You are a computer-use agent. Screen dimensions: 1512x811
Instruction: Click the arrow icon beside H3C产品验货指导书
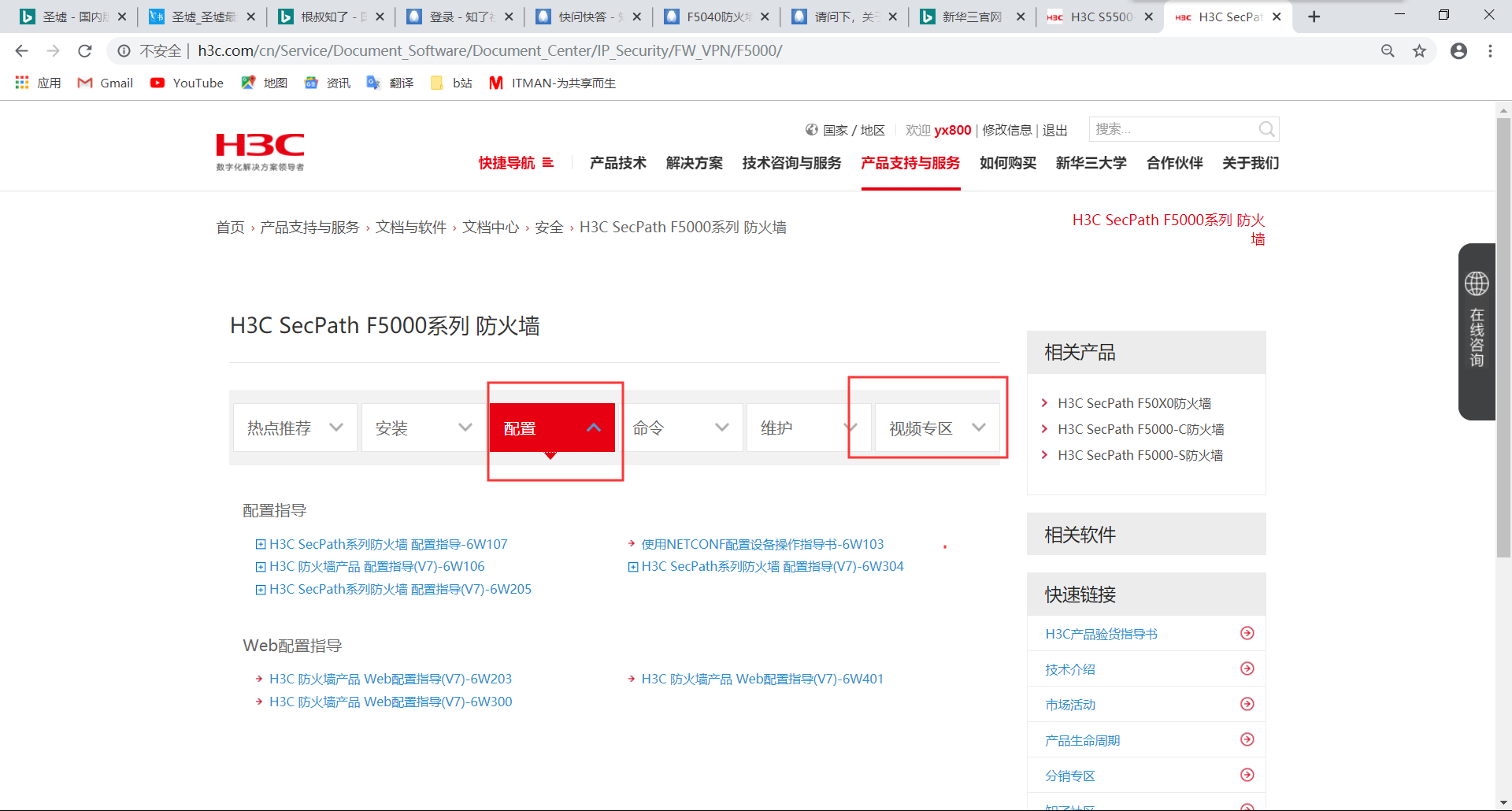pos(1247,633)
